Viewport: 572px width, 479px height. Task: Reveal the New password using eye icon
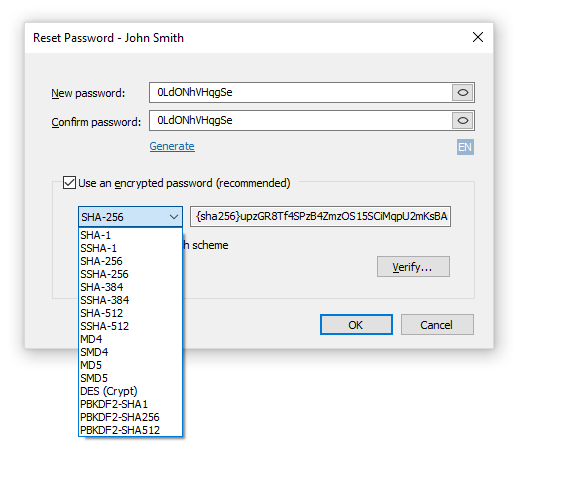click(x=463, y=92)
